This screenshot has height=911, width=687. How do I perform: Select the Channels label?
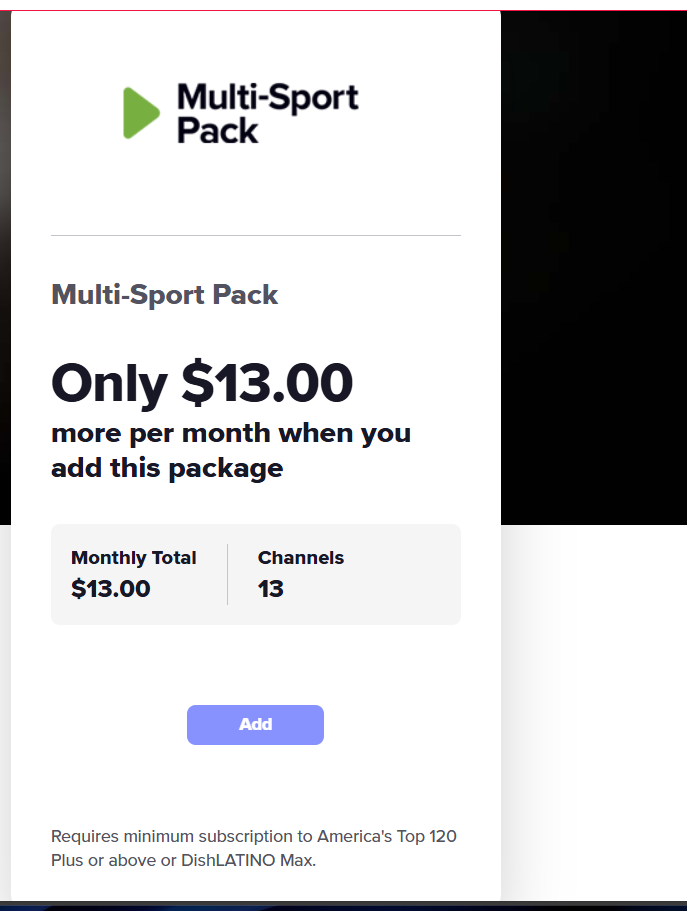pos(301,558)
